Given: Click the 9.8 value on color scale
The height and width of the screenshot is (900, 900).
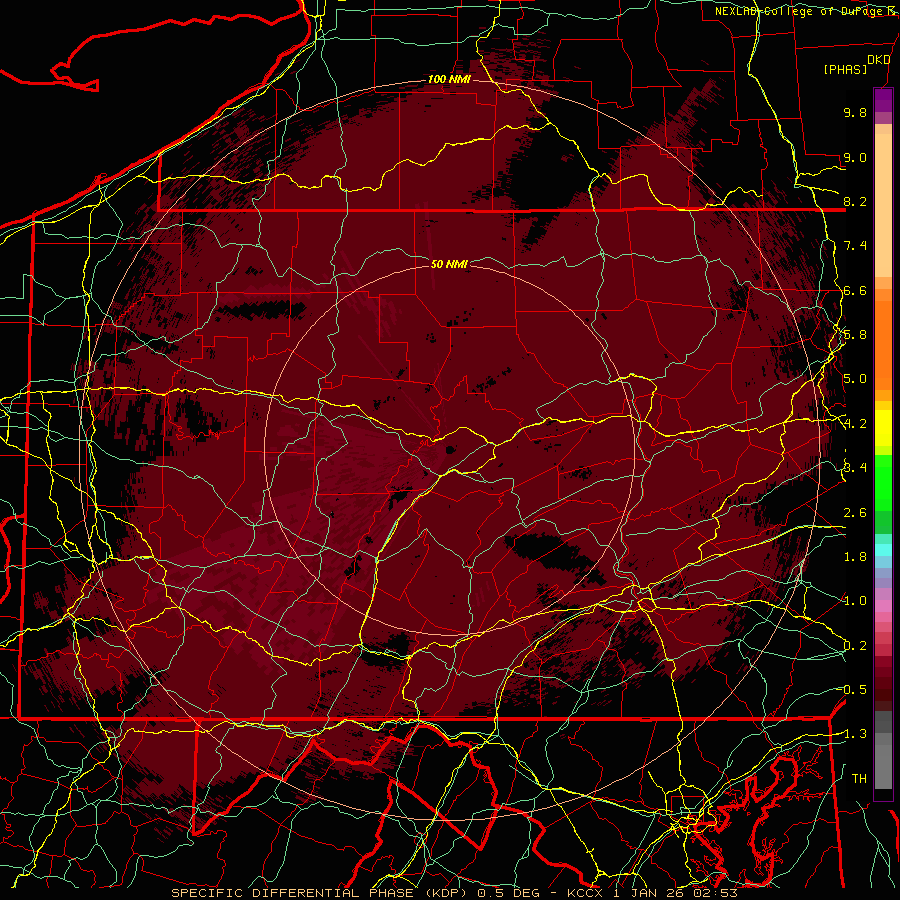Looking at the screenshot, I should pyautogui.click(x=855, y=112).
